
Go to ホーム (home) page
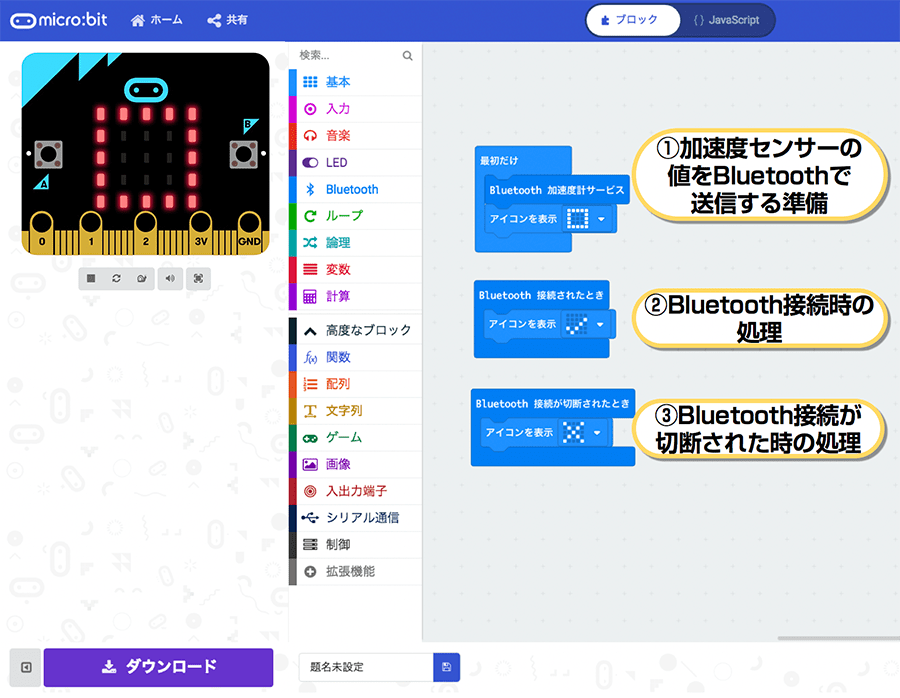click(156, 20)
